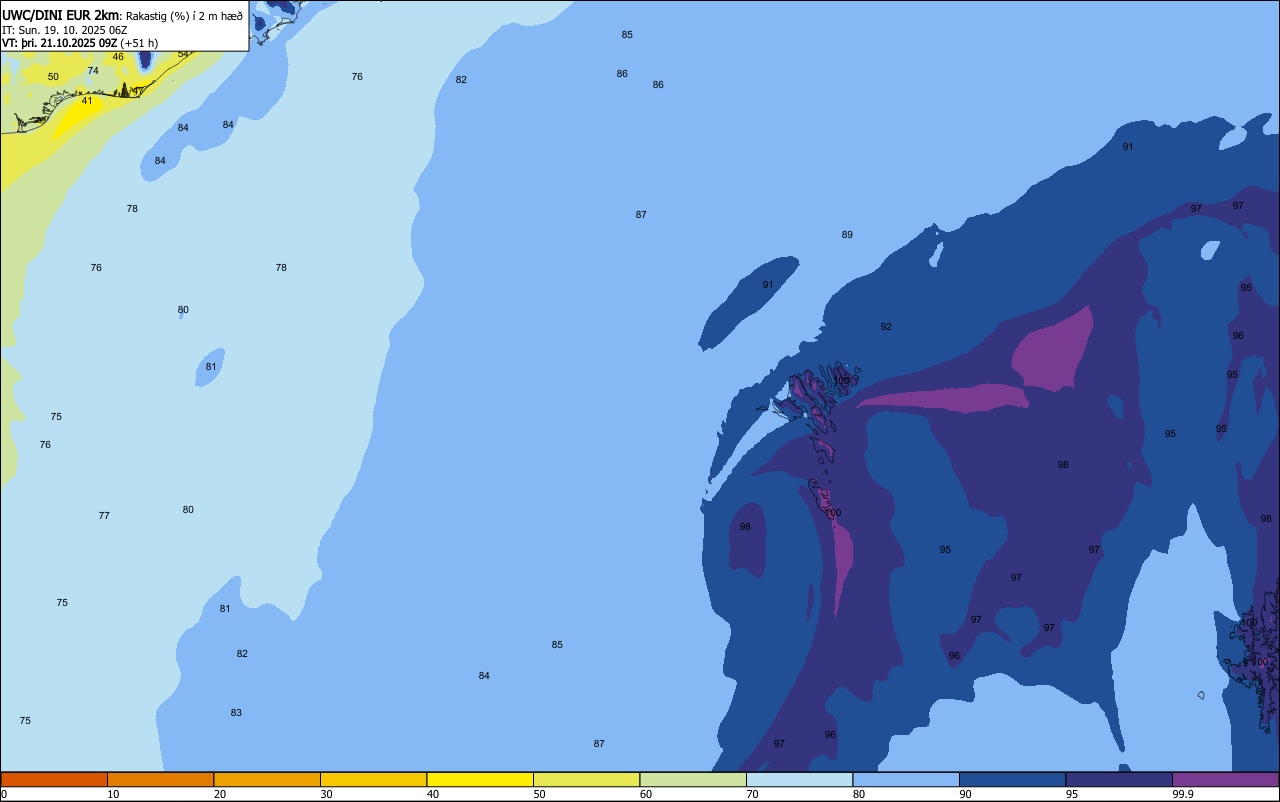Click the humidity value 54 near the coast
Screen dimensions: 1280x802
coord(183,54)
